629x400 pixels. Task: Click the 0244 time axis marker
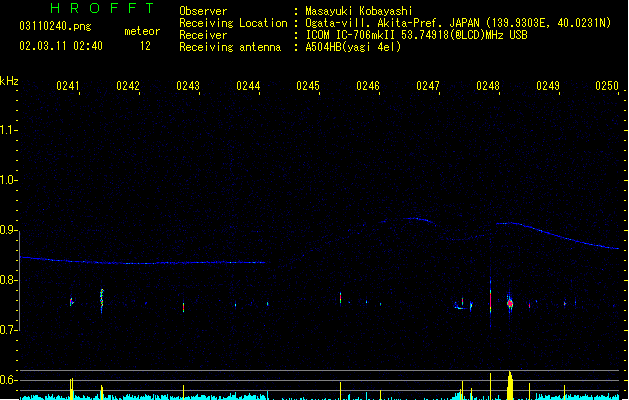coord(248,85)
